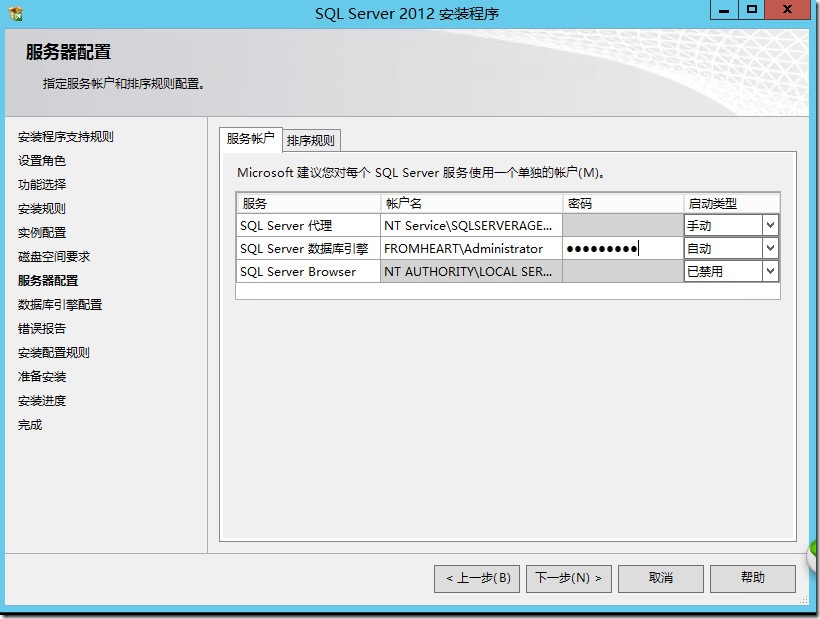Click the NT AUTHORITY\LOCAL SER... account cell
This screenshot has width=820, height=619.
[x=471, y=271]
